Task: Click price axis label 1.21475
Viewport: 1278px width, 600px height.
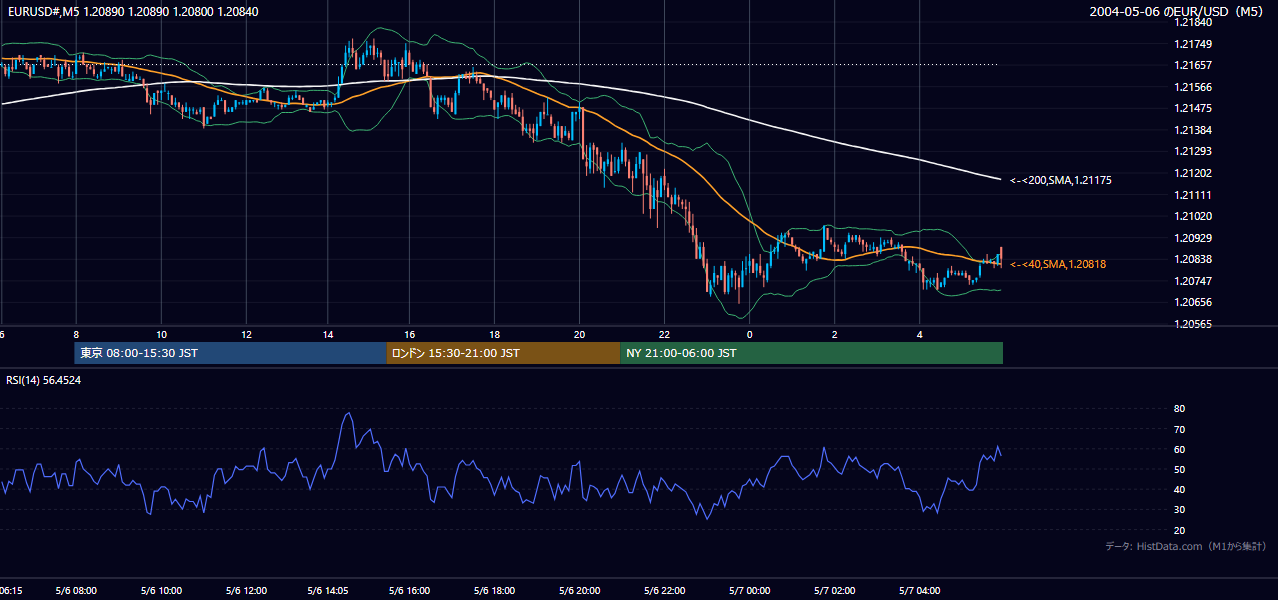Action: click(x=1193, y=108)
